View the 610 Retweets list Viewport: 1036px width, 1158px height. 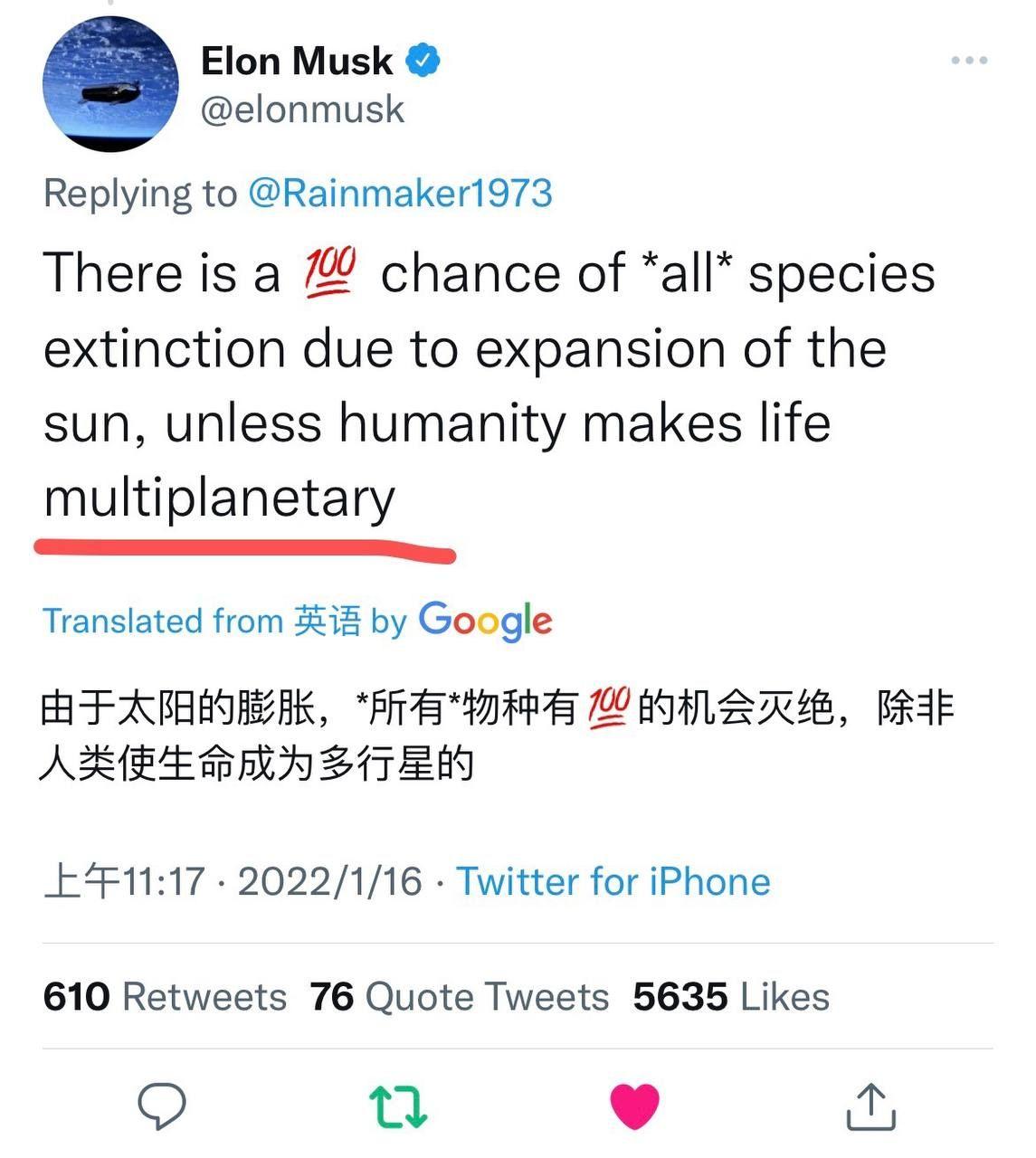click(x=166, y=995)
